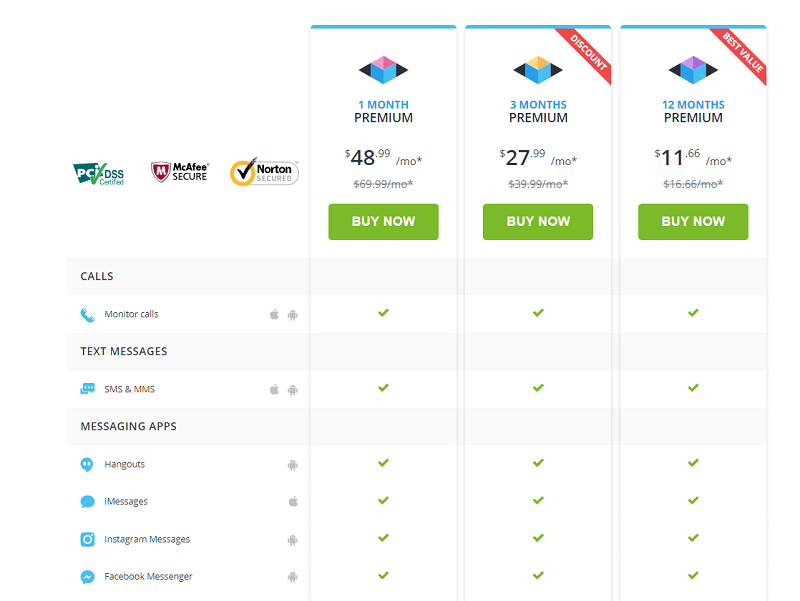Click the Instagram Messages feature label

coord(147,539)
